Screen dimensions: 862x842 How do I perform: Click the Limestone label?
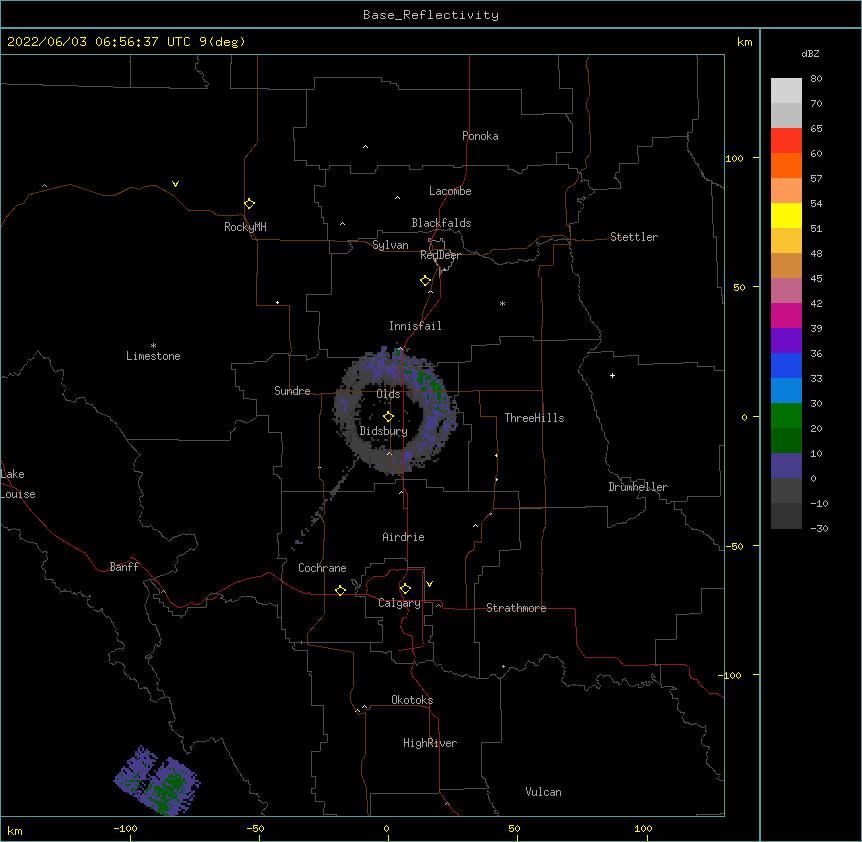pos(153,356)
